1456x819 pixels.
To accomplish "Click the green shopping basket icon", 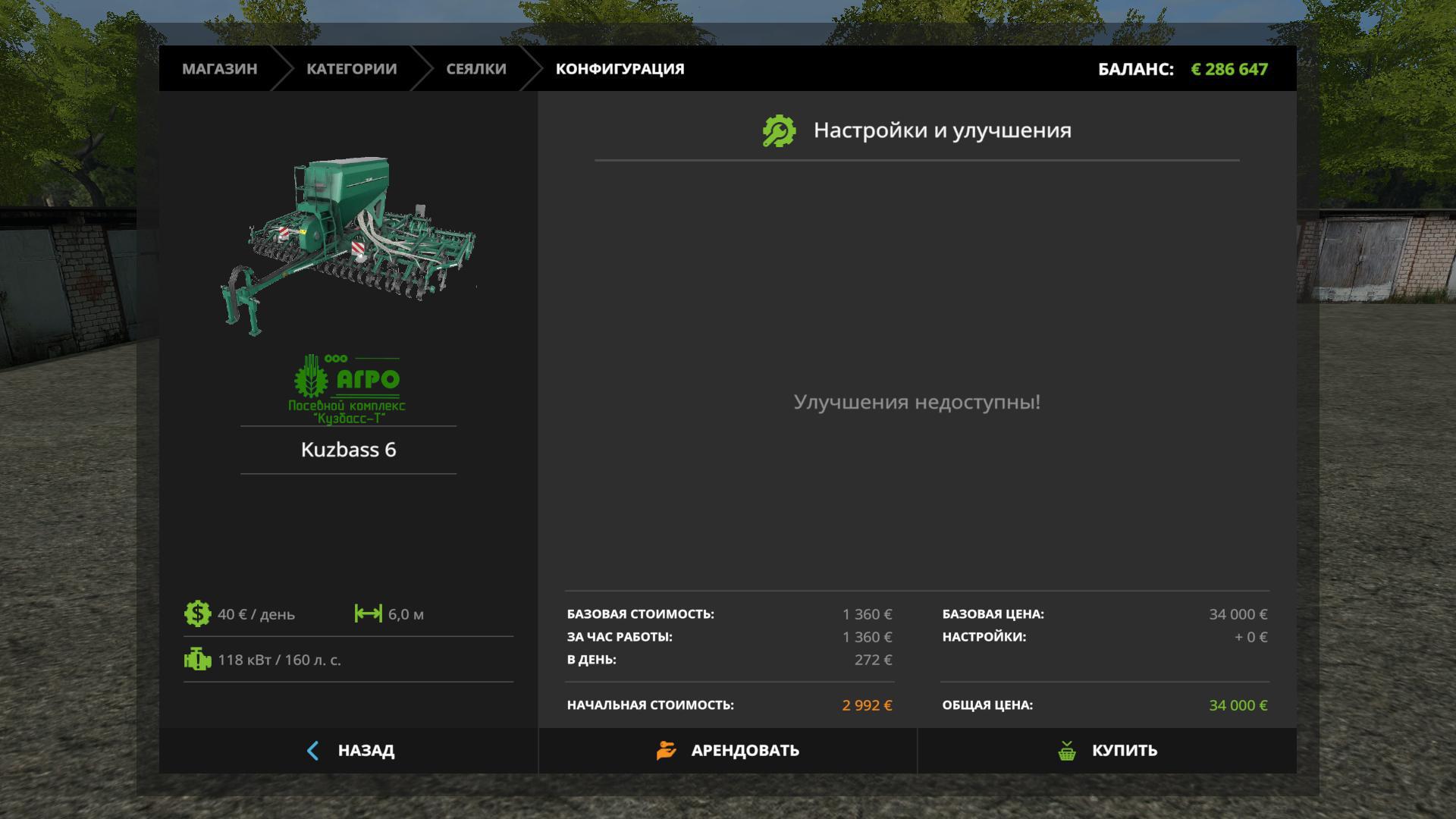I will [x=1067, y=751].
